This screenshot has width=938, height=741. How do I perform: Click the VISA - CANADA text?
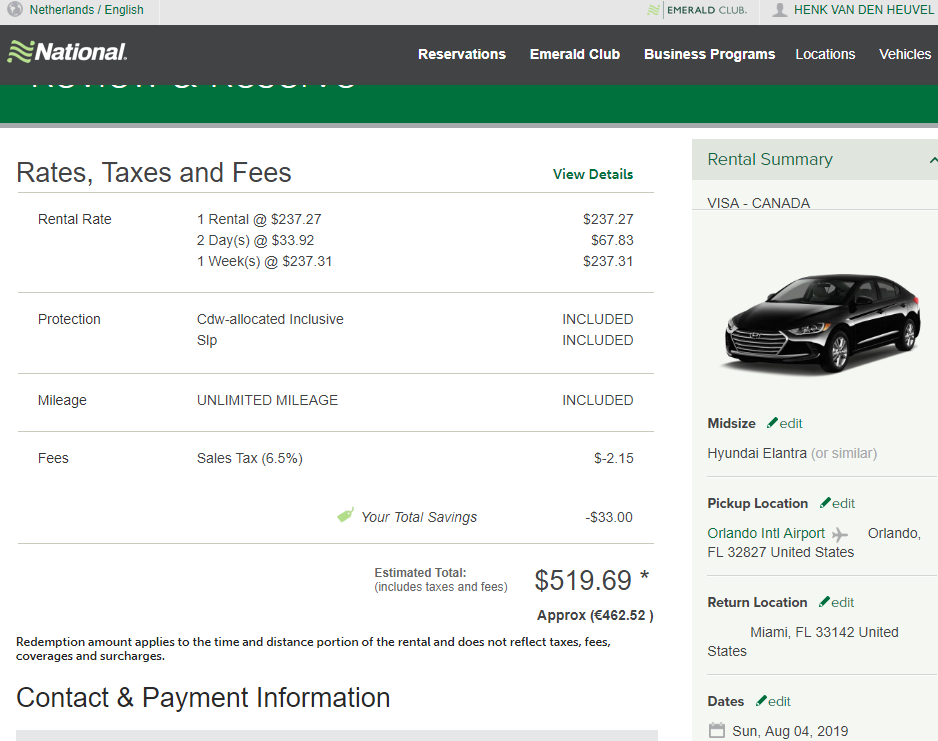coord(759,203)
